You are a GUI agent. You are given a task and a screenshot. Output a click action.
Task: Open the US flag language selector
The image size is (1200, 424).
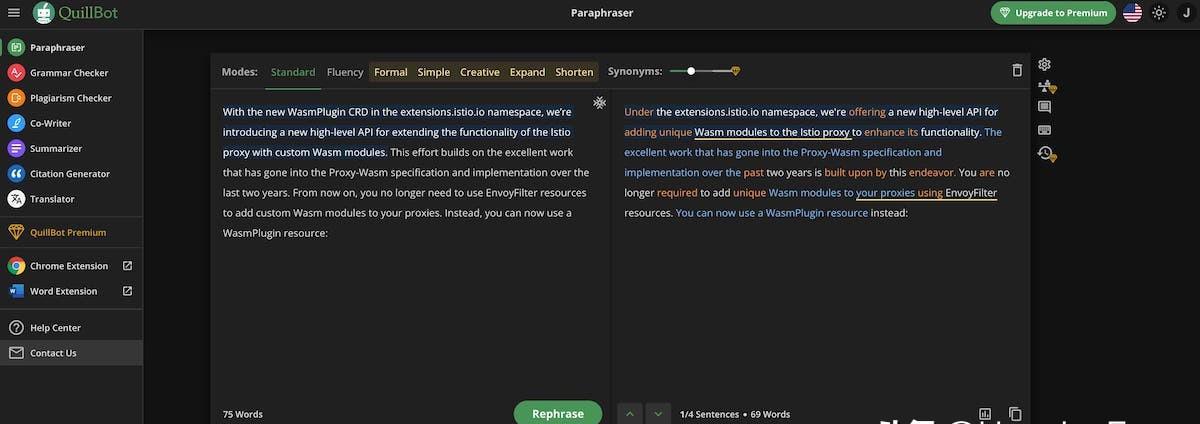[1132, 13]
